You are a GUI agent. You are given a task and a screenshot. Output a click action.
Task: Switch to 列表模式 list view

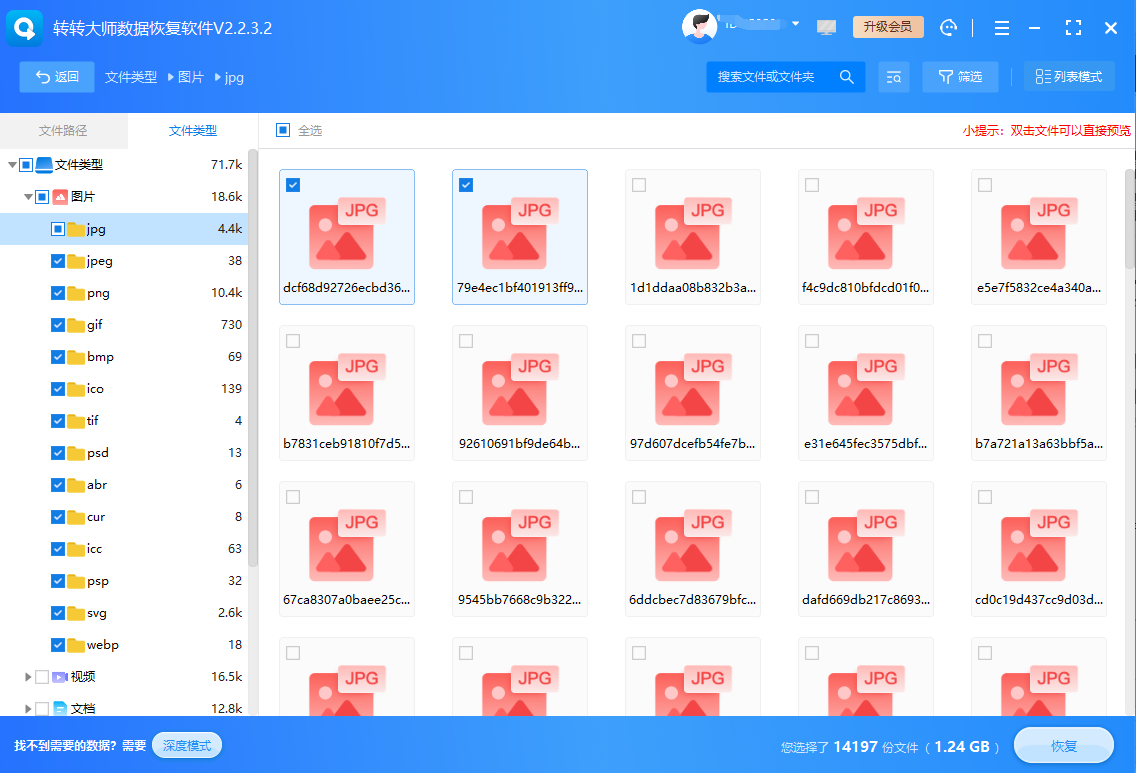[1069, 77]
